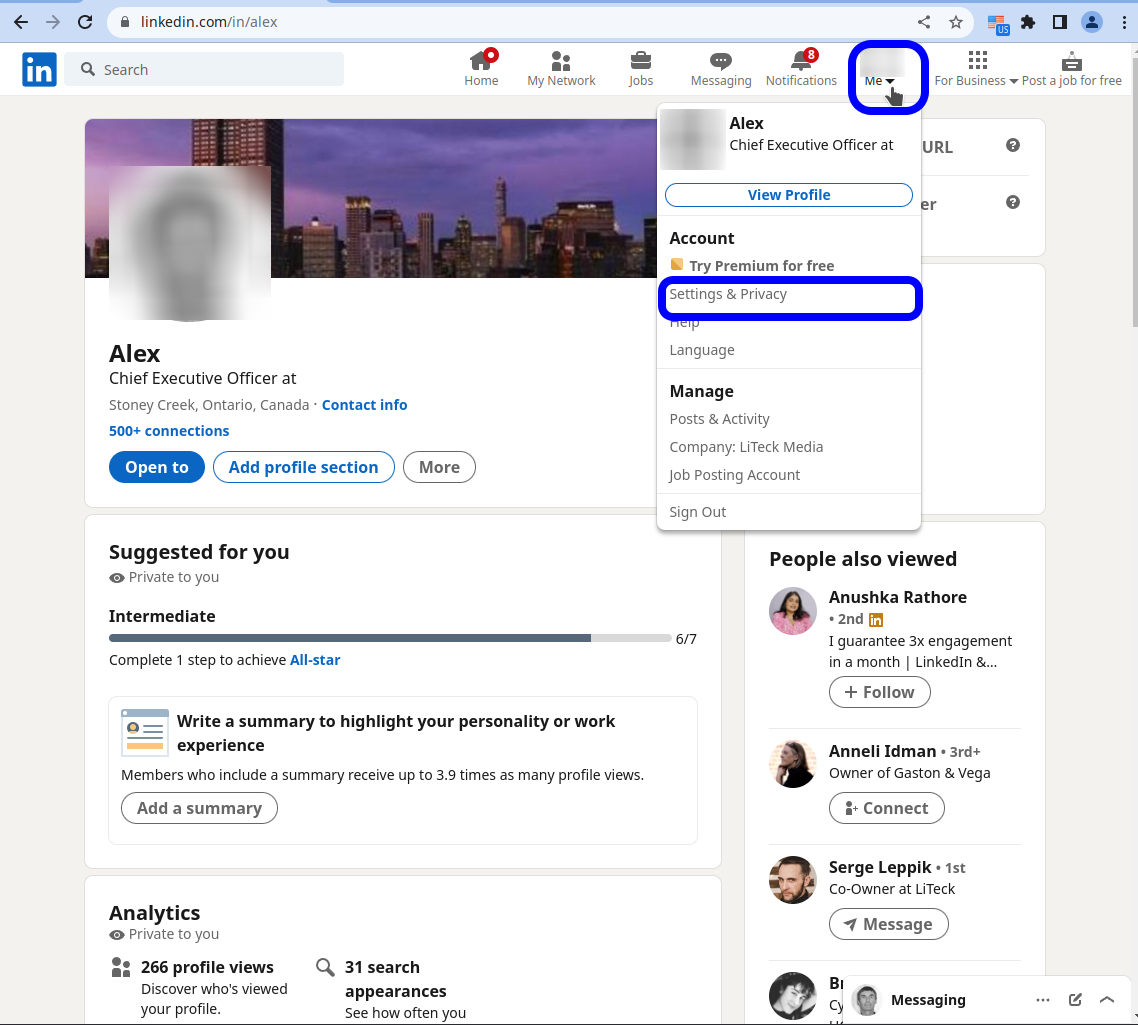Open My Network icon

pyautogui.click(x=561, y=62)
